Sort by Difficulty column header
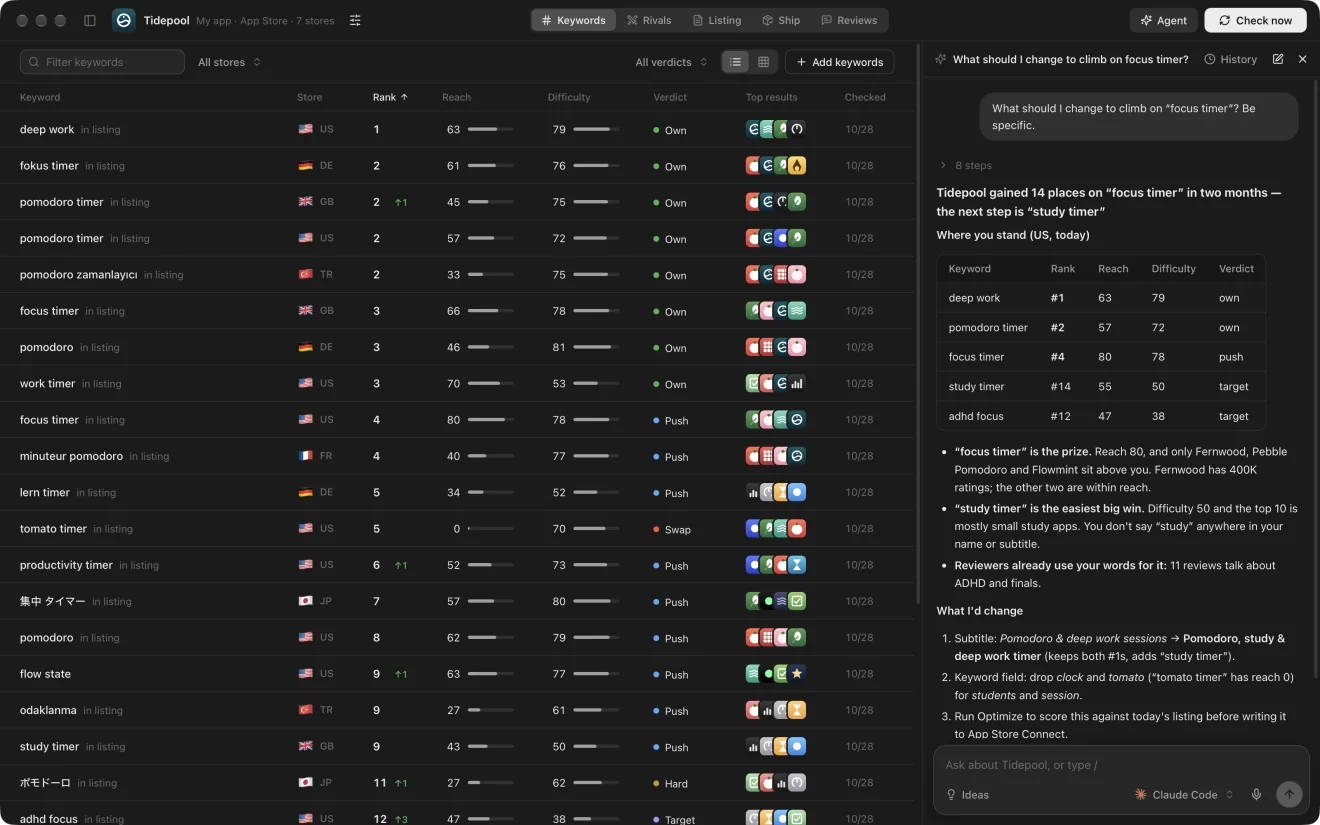 pos(569,97)
